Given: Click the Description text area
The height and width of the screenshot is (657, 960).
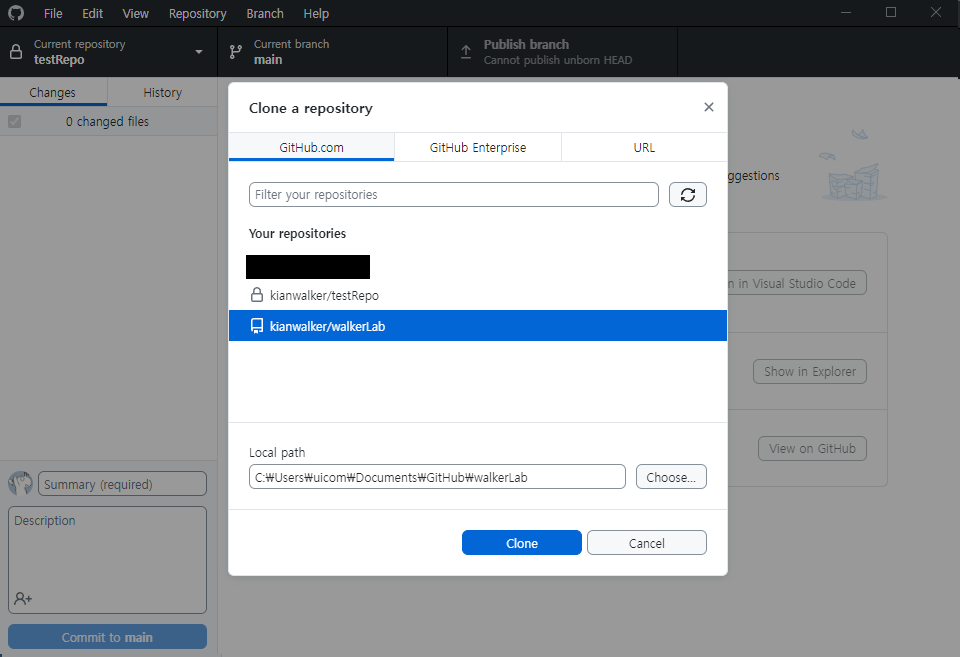Looking at the screenshot, I should coord(107,560).
